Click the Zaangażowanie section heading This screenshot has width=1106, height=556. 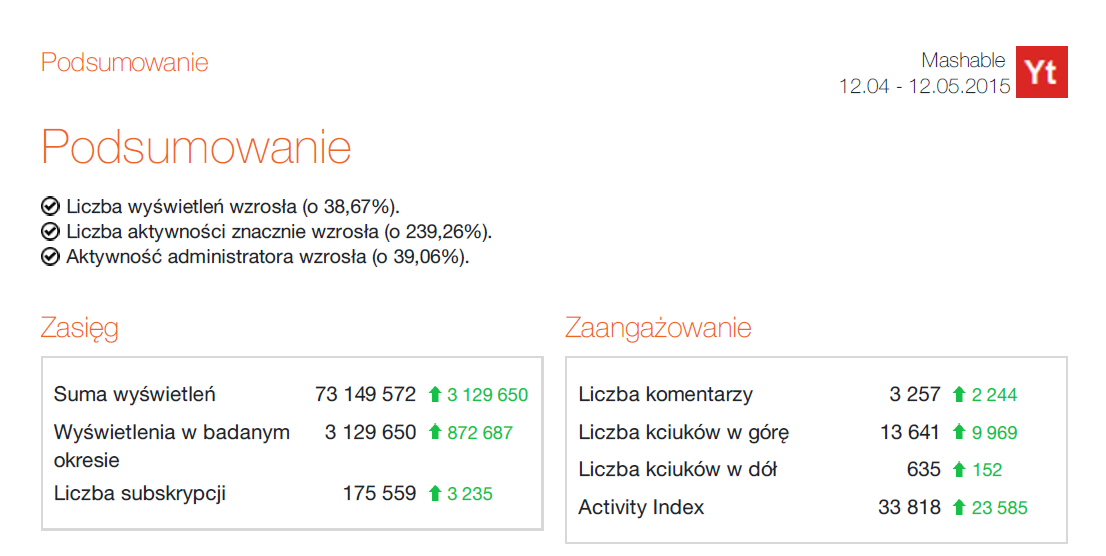(658, 327)
